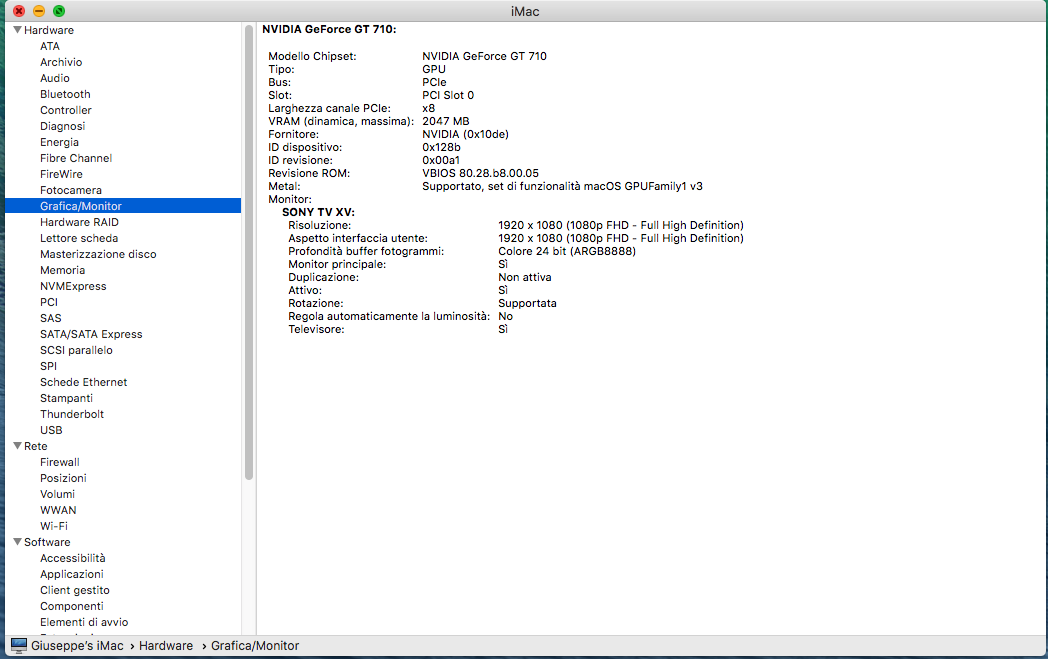Select Memoria in the sidebar
1048x659 pixels.
pyautogui.click(x=62, y=270)
